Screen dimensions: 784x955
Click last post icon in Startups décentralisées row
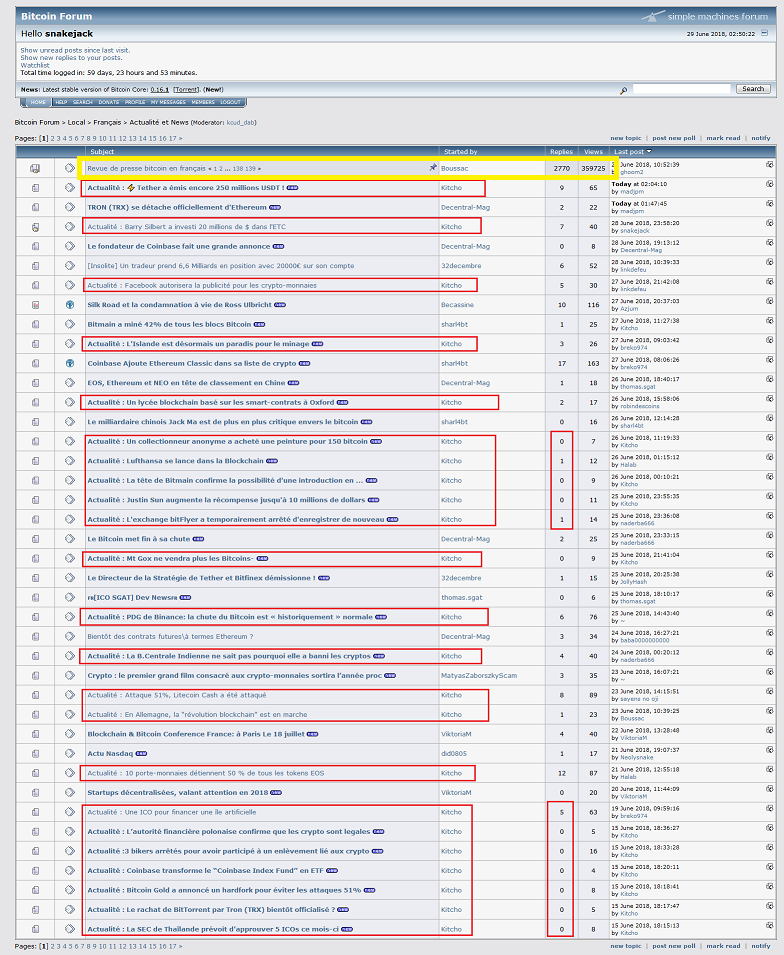tap(770, 789)
